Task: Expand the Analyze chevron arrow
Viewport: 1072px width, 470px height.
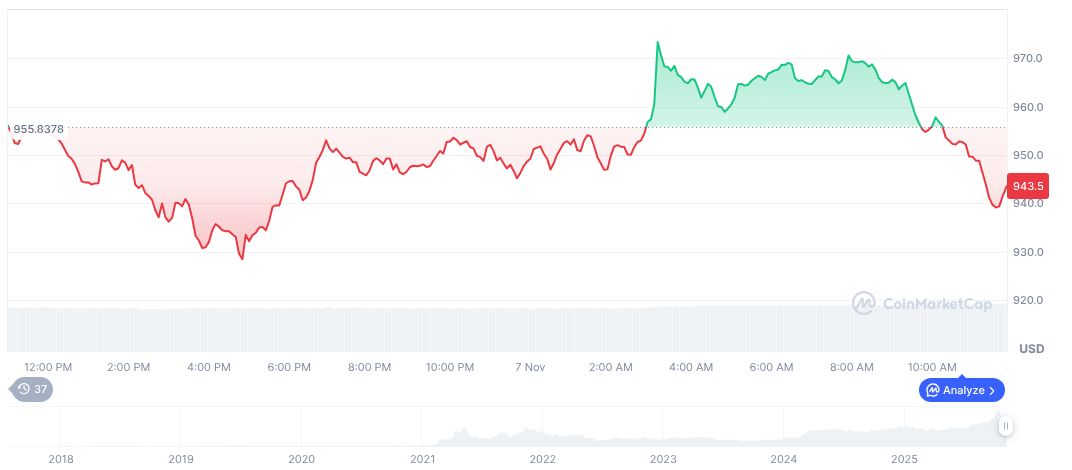Action: pos(993,390)
